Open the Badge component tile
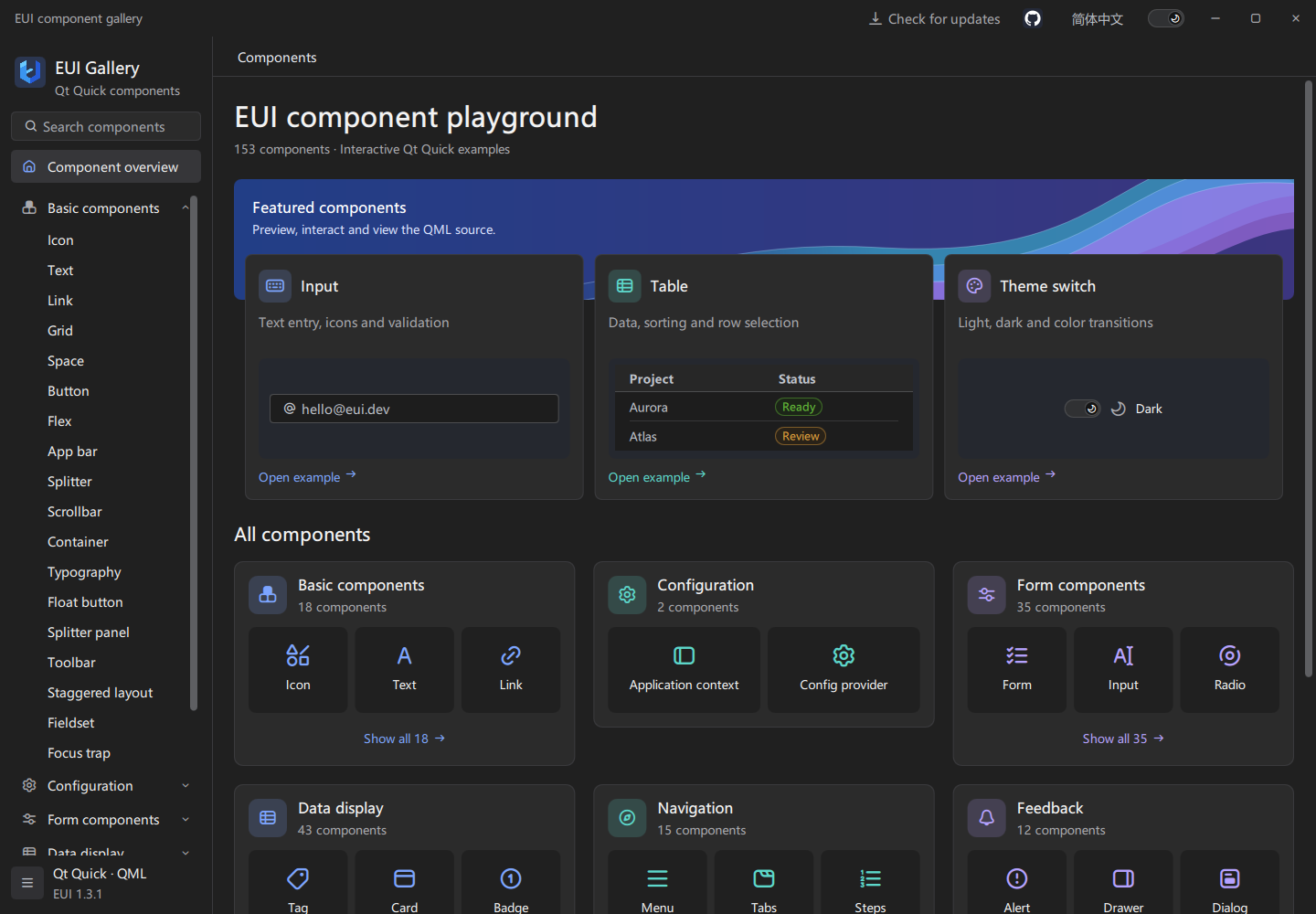 [x=511, y=883]
